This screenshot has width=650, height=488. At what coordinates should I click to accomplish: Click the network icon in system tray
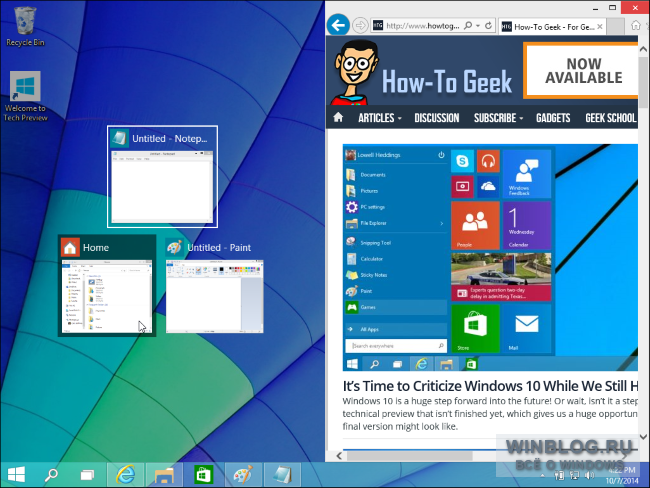575,476
